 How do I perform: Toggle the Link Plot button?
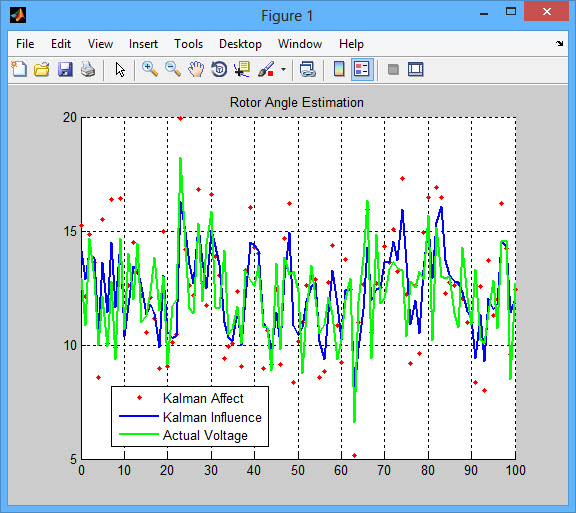pyautogui.click(x=307, y=69)
